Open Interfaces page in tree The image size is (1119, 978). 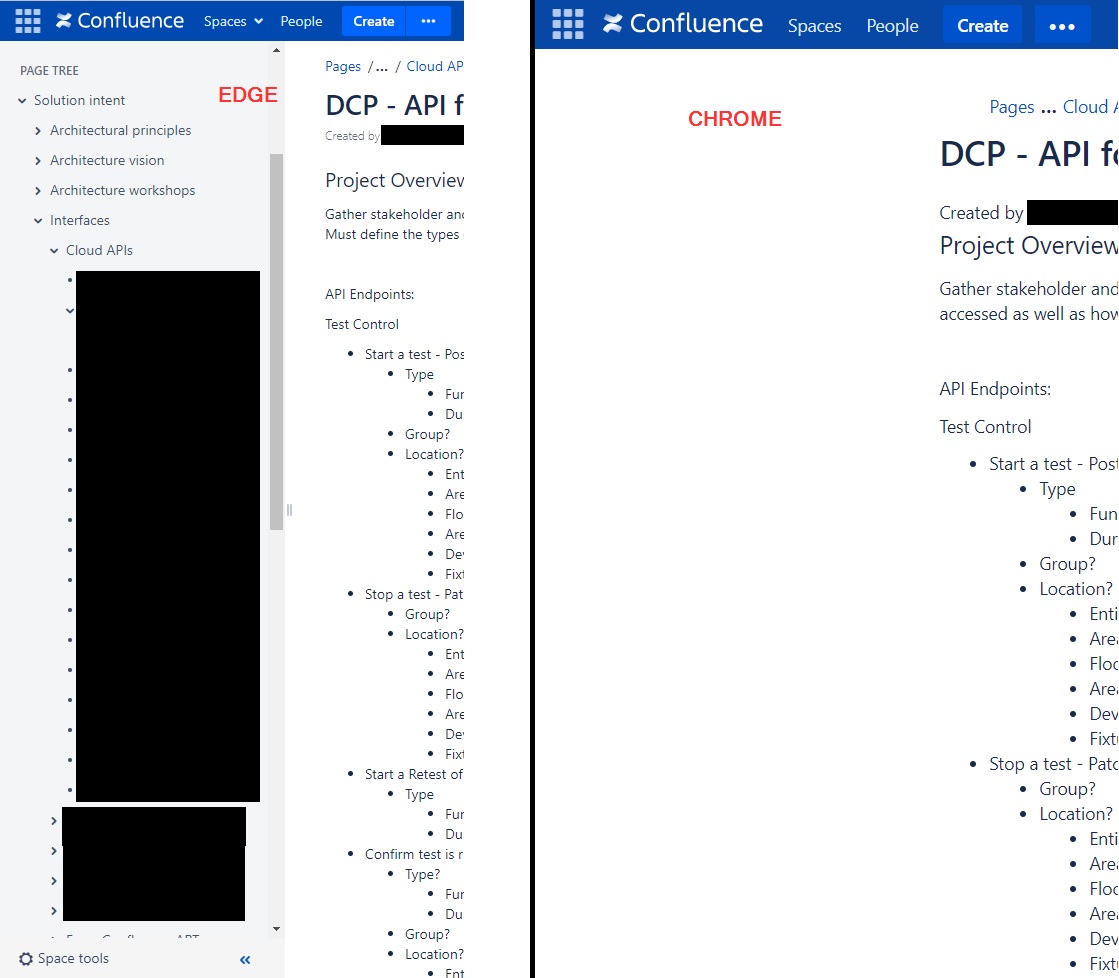(x=80, y=221)
